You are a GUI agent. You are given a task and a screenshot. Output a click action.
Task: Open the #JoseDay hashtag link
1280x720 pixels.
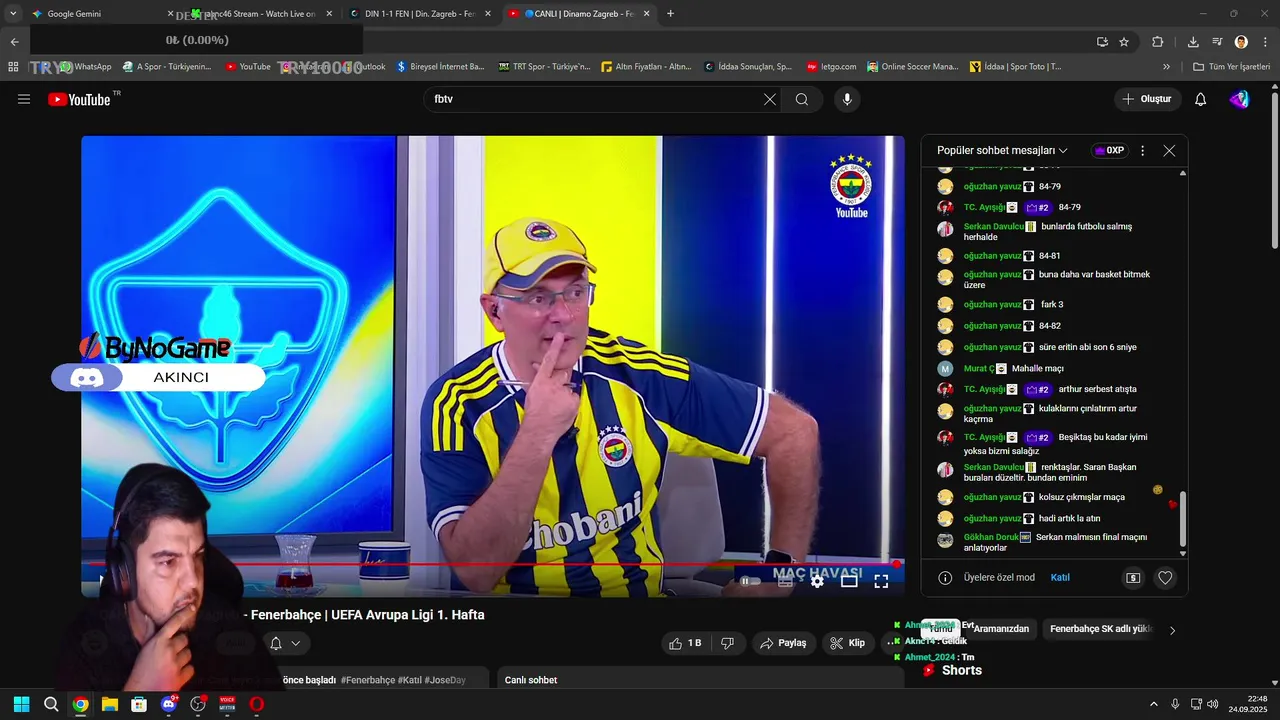[x=445, y=680]
